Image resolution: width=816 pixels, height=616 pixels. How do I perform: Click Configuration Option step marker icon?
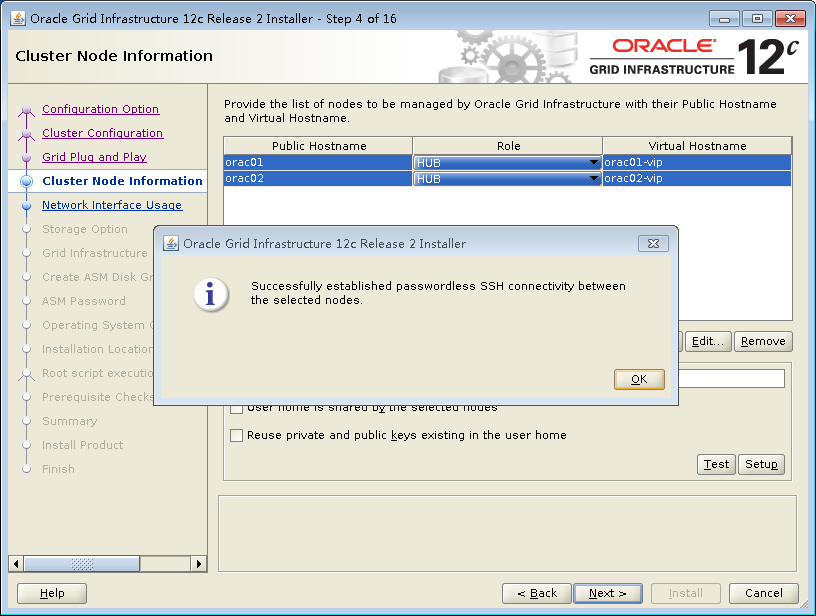(x=27, y=110)
